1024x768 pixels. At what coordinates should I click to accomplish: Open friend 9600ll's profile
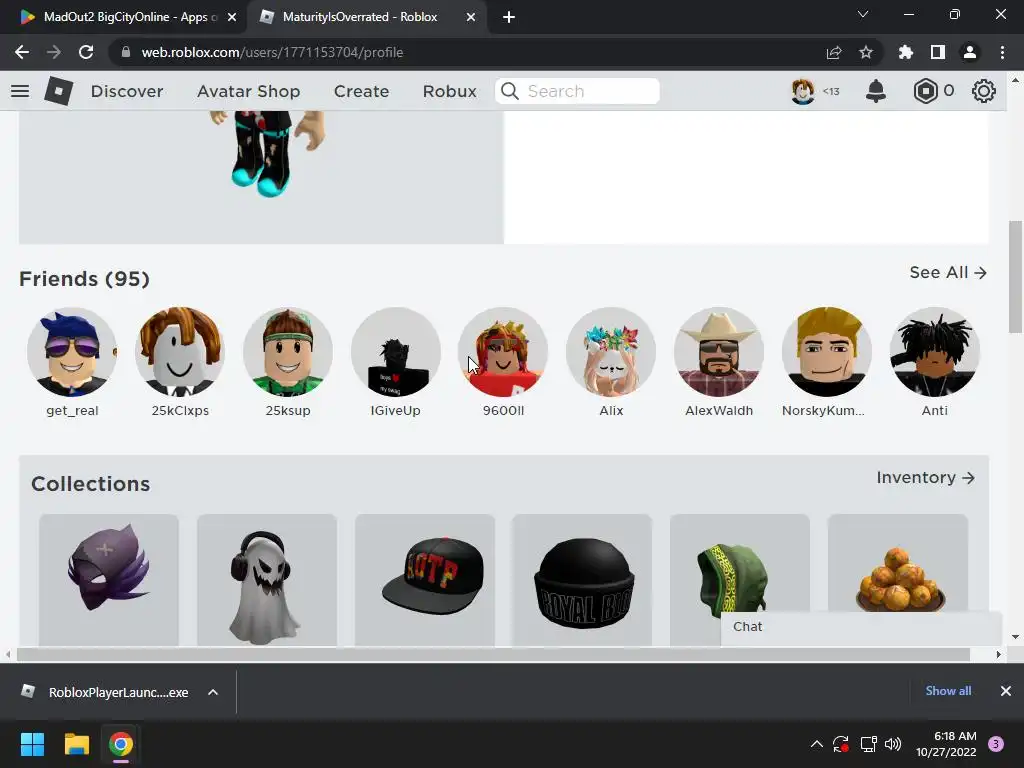504,362
